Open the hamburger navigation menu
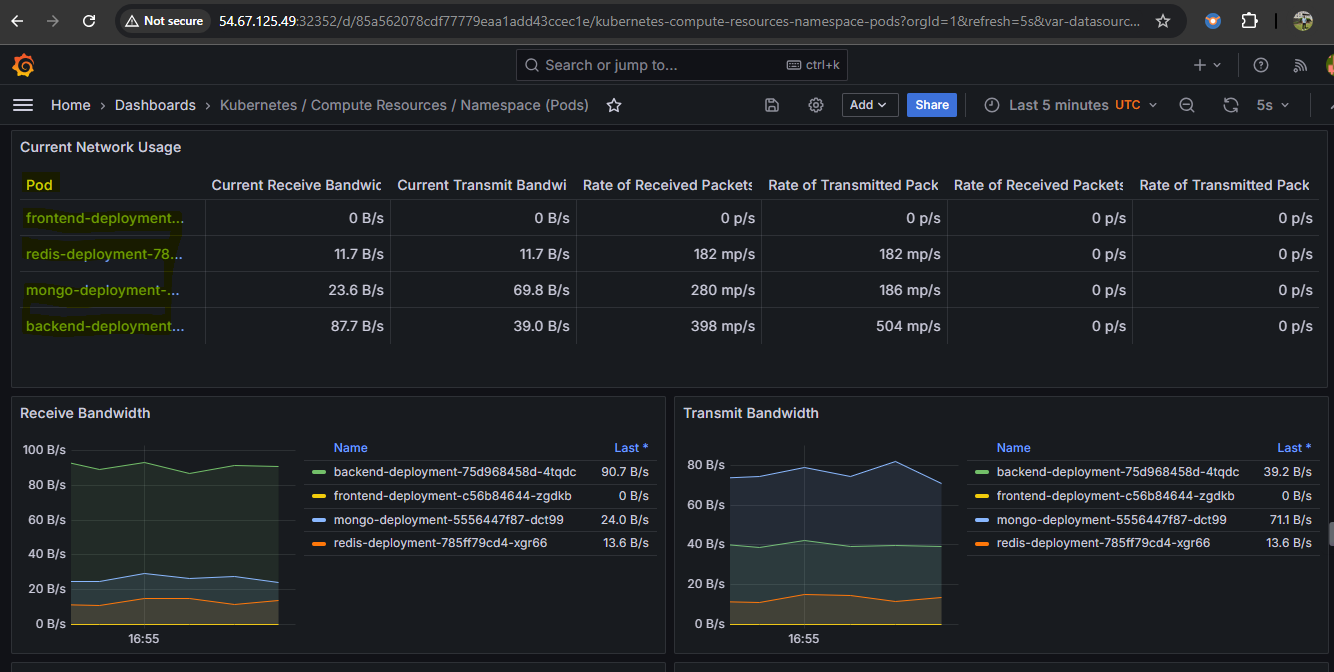Screen dimensions: 1334x672 pyautogui.click(x=23, y=105)
